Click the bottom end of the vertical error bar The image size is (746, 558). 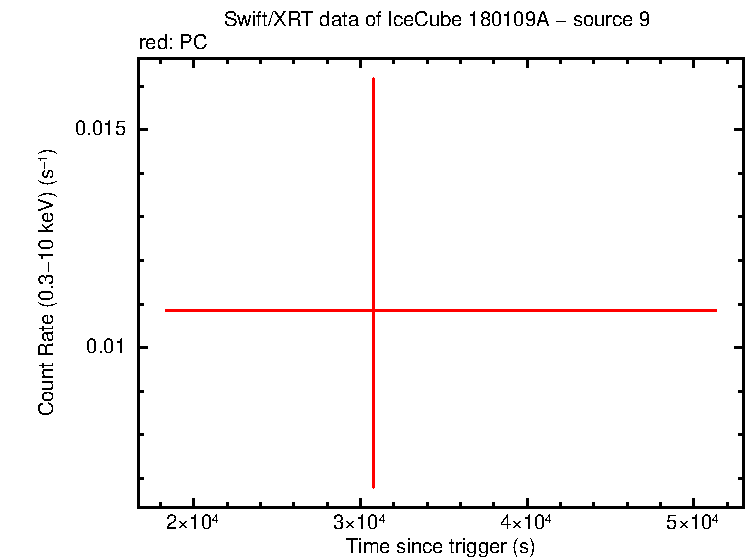click(373, 487)
